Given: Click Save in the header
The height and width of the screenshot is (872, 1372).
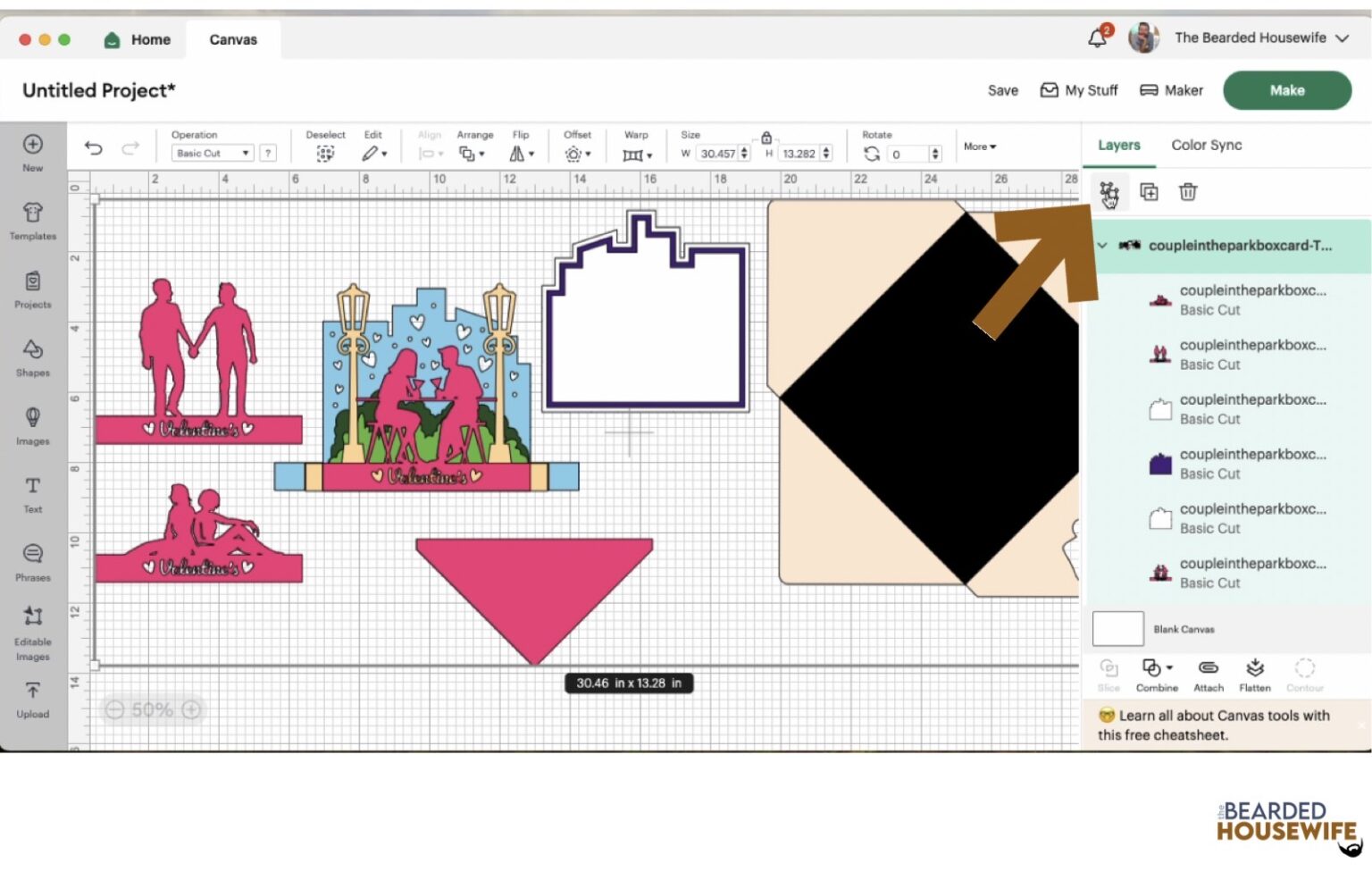Looking at the screenshot, I should tap(1002, 90).
